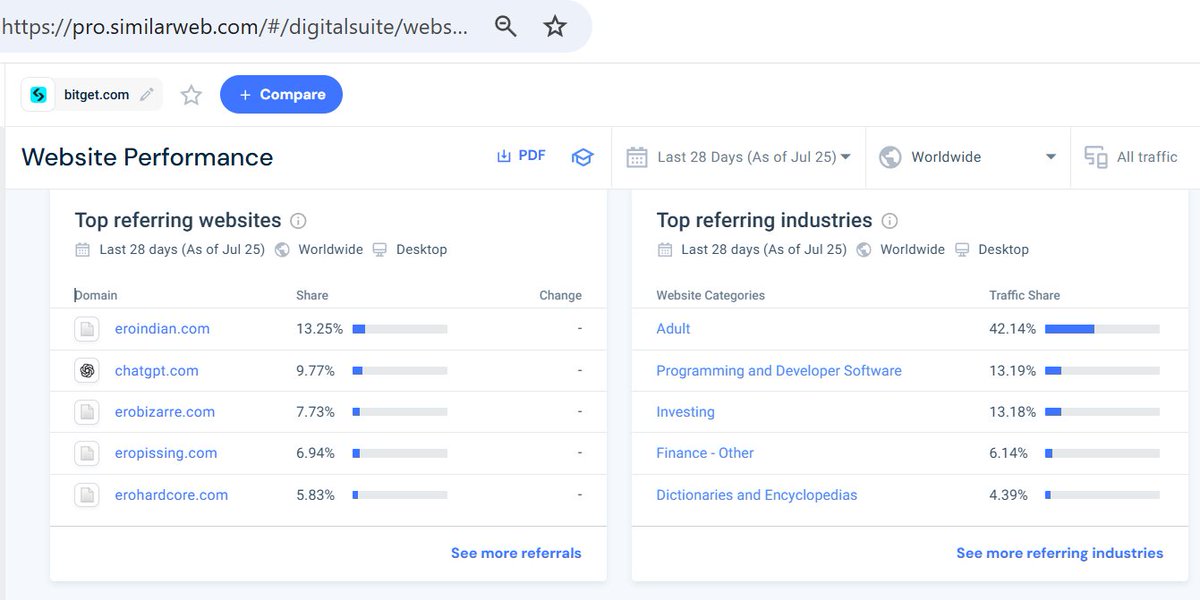
Task: Open the eroindian.com referral link
Action: click(x=162, y=329)
